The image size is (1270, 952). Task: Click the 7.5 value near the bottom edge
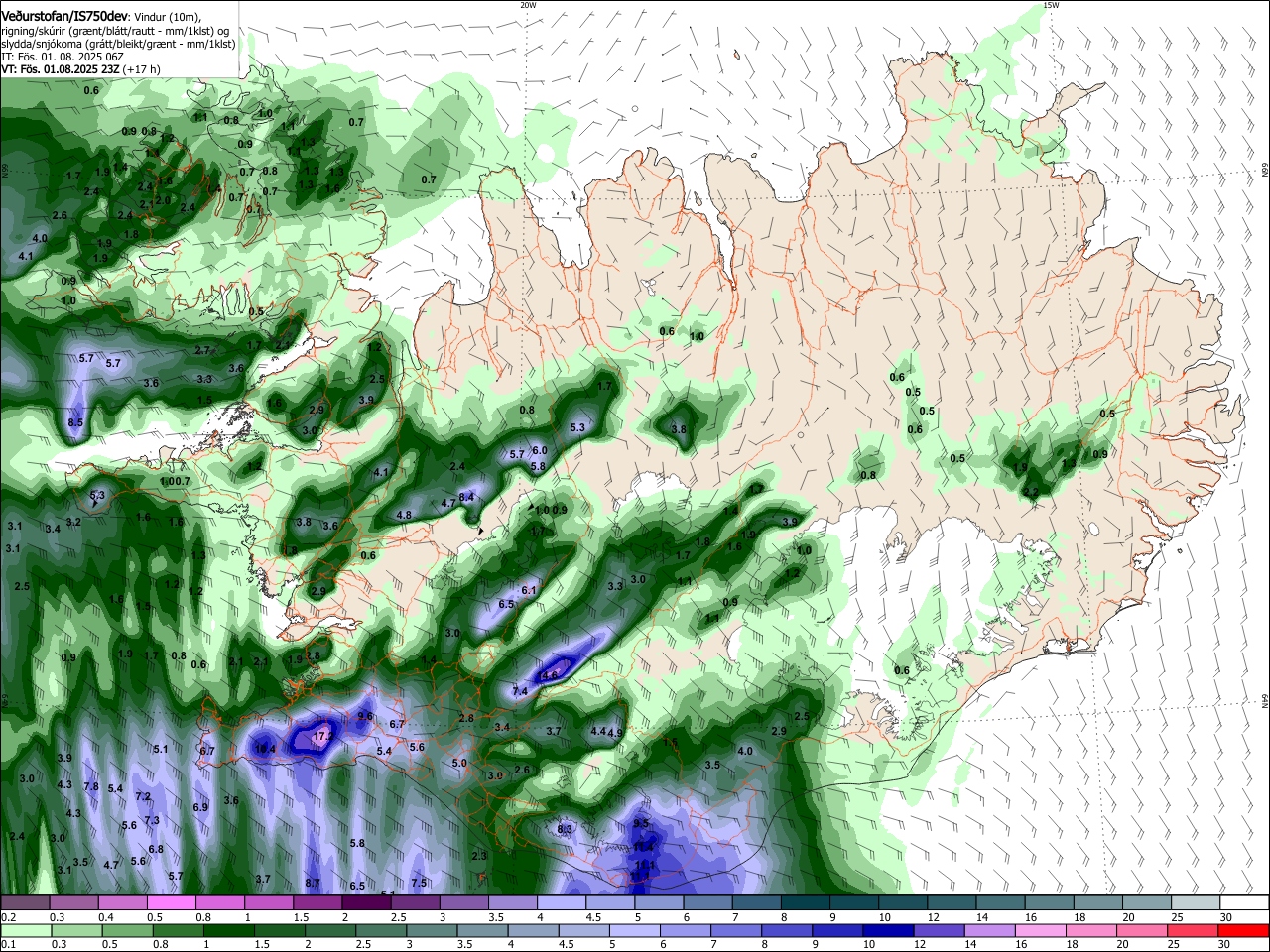[419, 883]
